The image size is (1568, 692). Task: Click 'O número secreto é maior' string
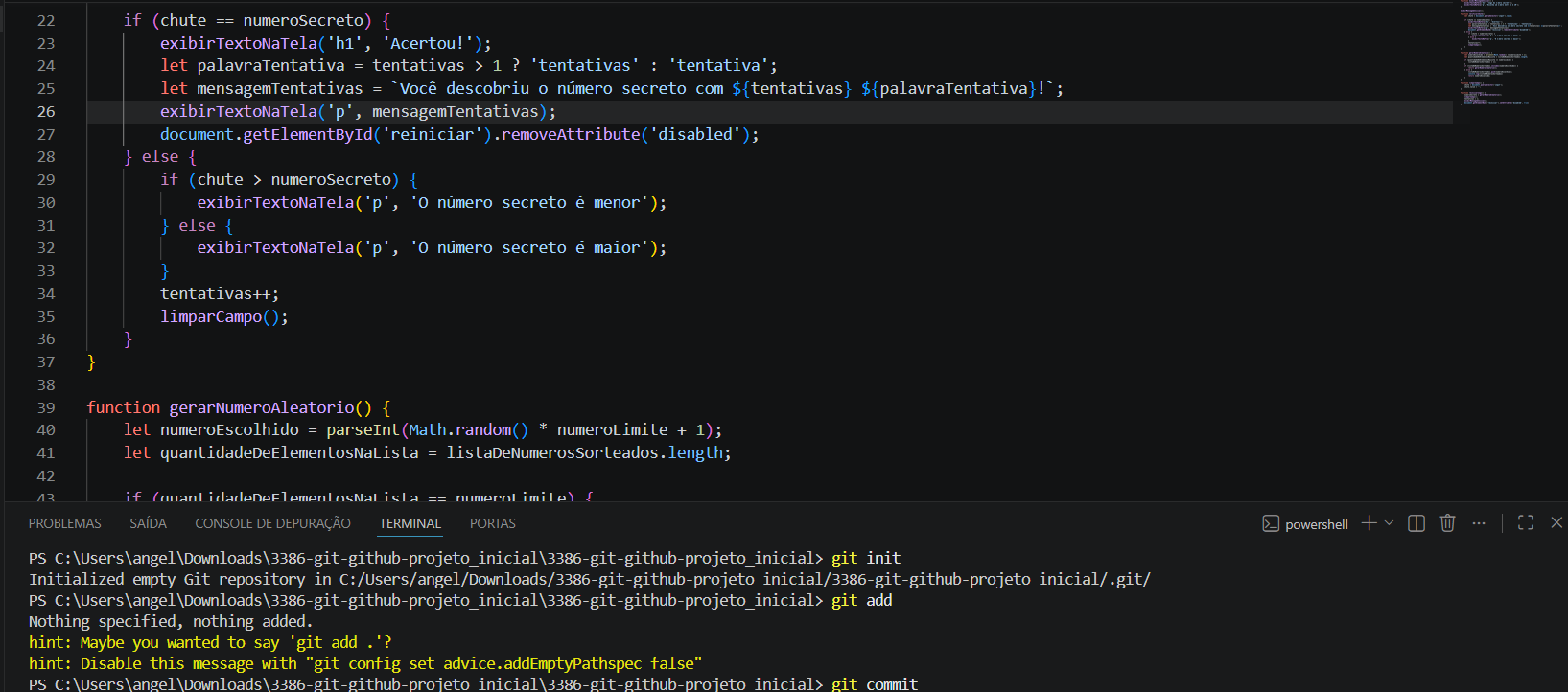(x=529, y=247)
